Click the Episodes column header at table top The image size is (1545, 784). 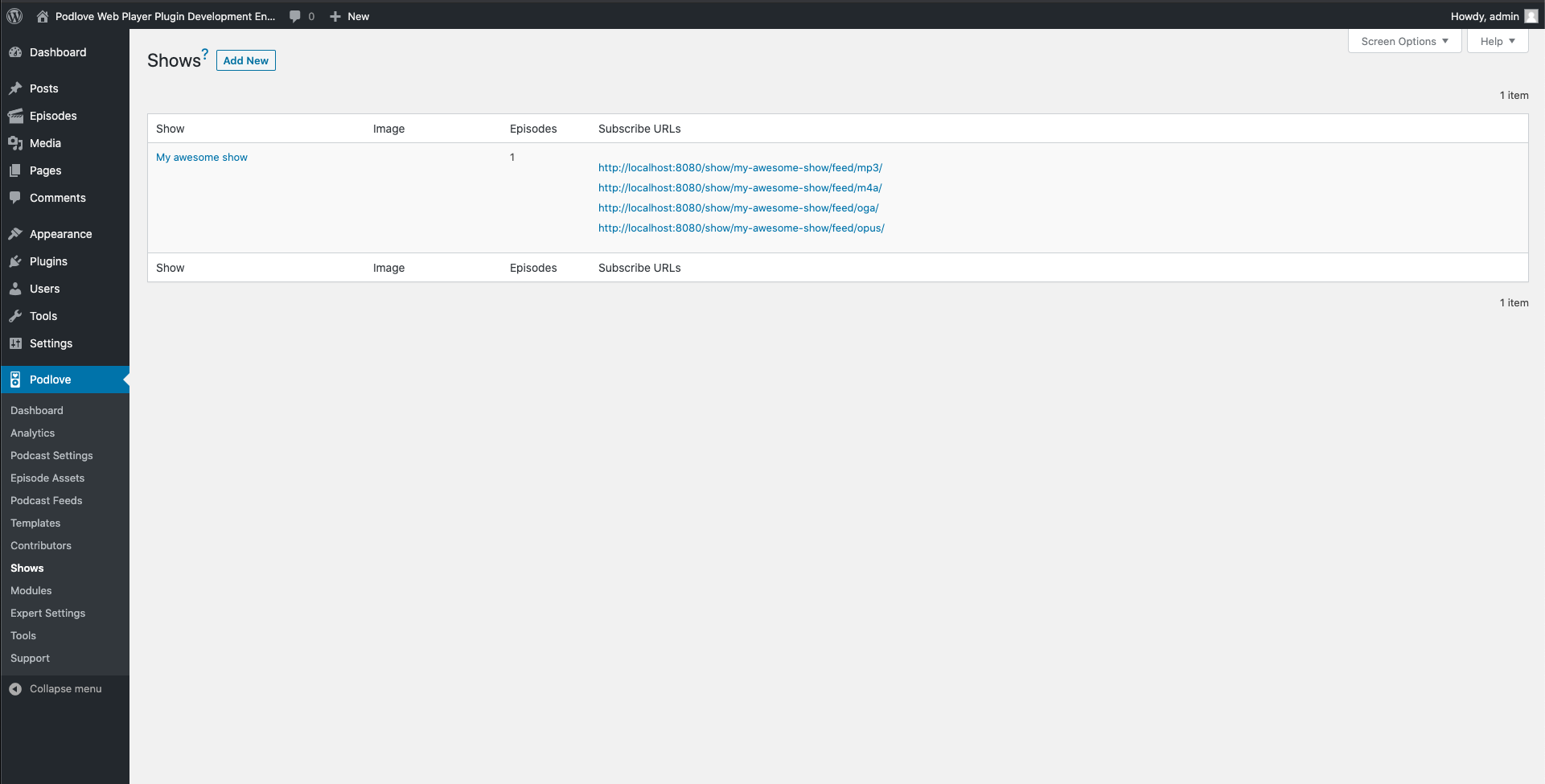pyautogui.click(x=533, y=129)
